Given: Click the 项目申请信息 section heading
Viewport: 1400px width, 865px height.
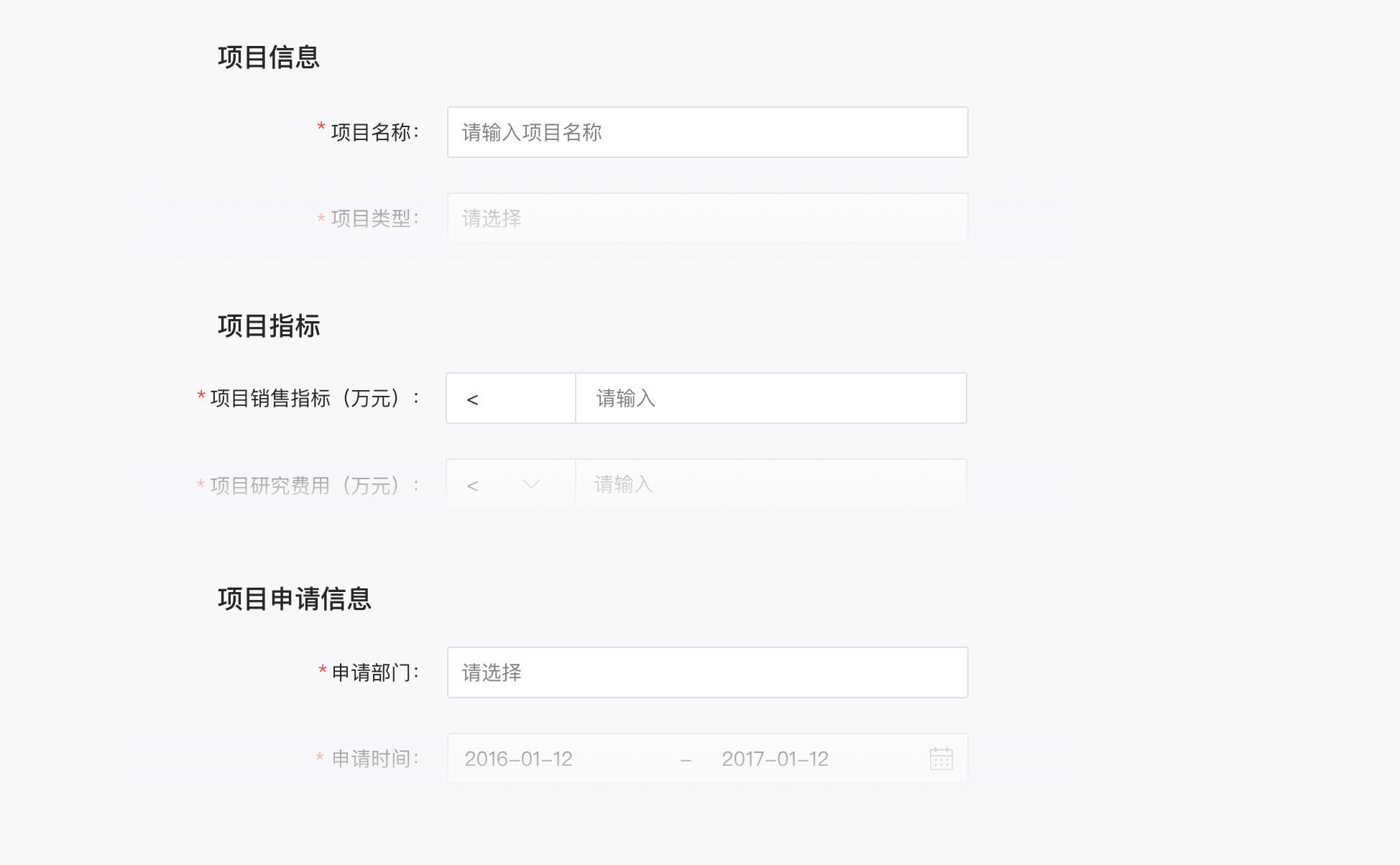Looking at the screenshot, I should click(x=294, y=599).
